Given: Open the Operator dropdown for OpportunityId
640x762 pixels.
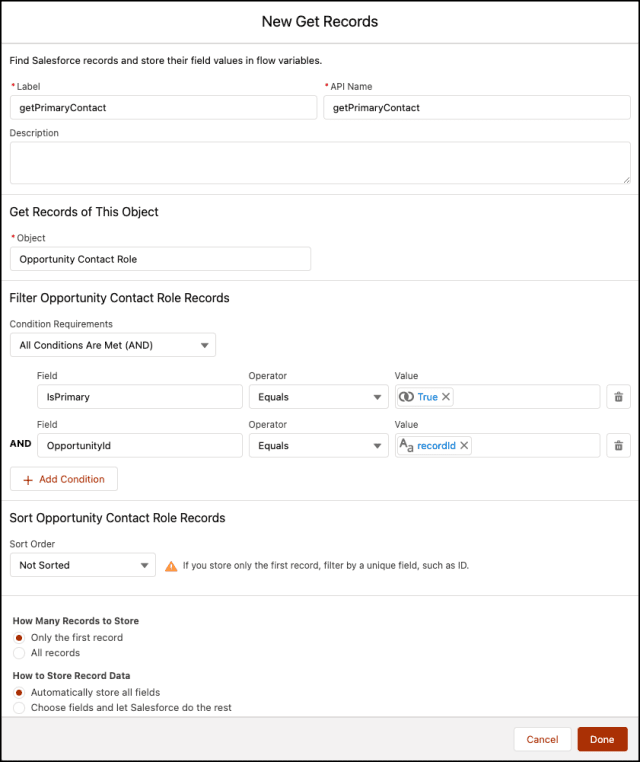Looking at the screenshot, I should (x=319, y=445).
